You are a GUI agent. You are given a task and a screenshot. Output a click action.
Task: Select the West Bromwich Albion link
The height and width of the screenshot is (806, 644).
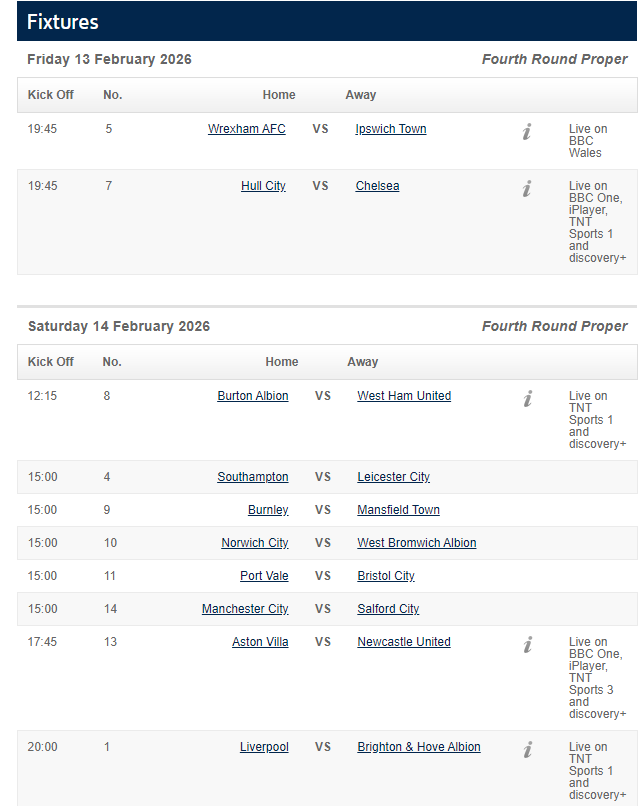point(417,543)
